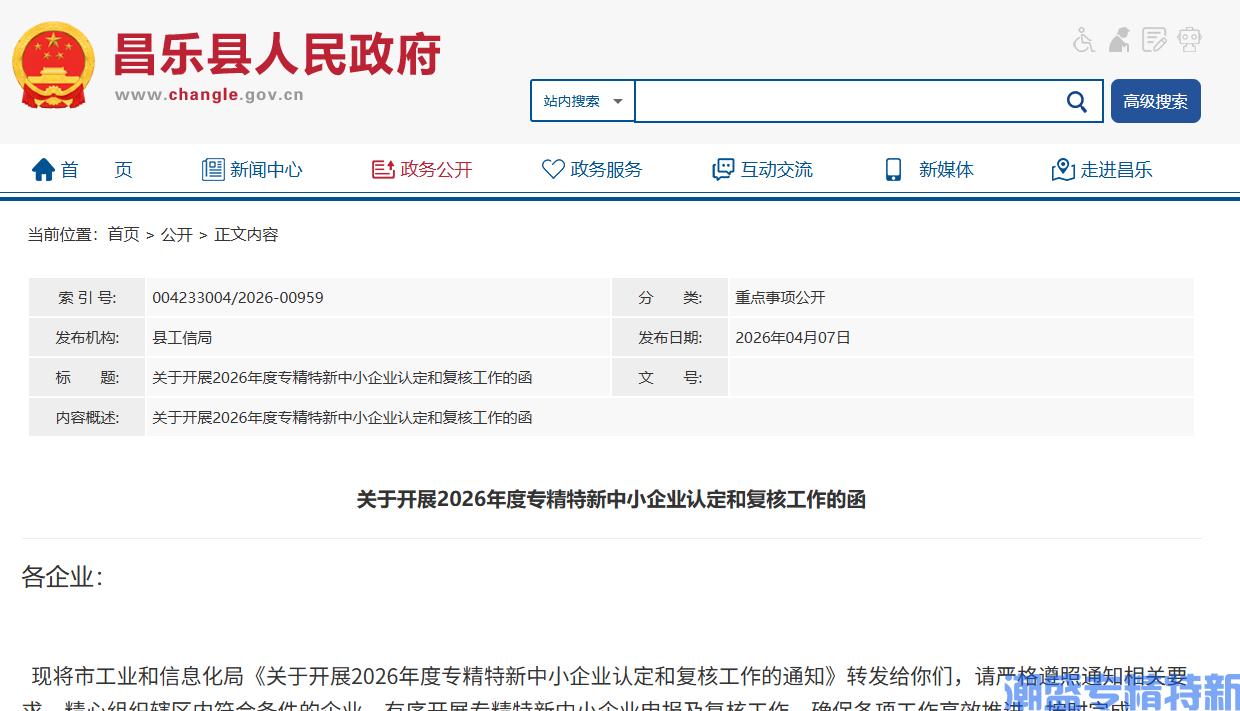Open the 首页 breadcrumb link
The image size is (1240, 711).
(x=123, y=234)
